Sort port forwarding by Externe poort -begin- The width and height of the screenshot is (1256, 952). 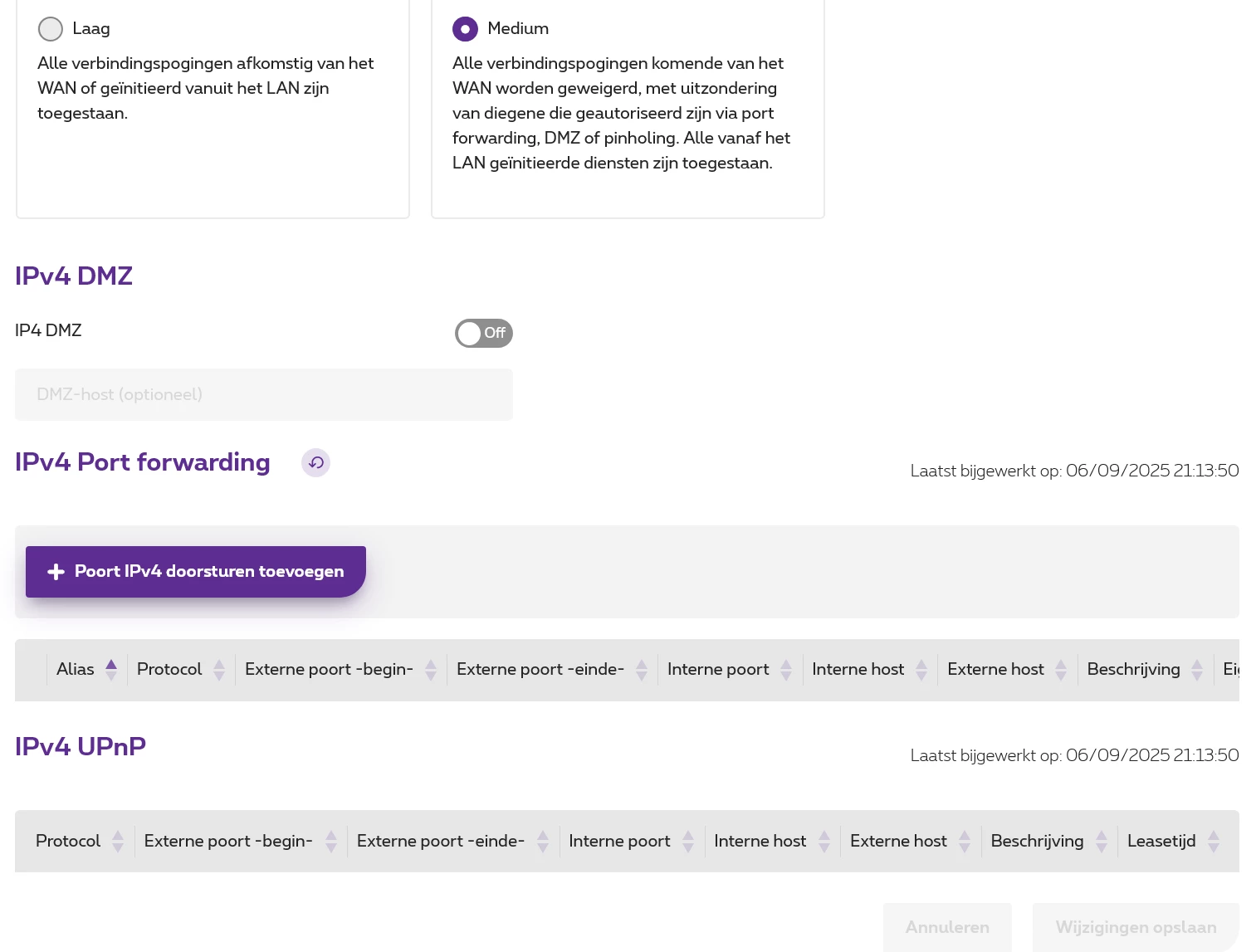[431, 670]
